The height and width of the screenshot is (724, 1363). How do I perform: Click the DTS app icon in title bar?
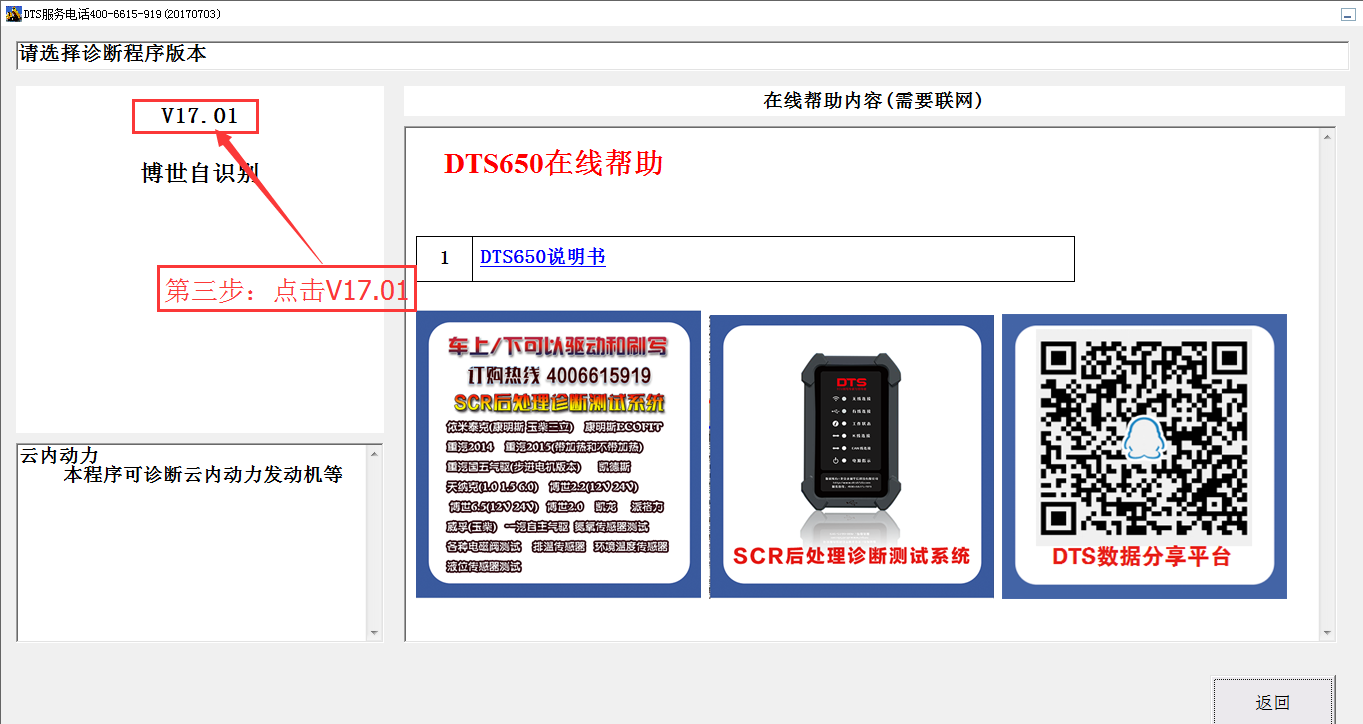point(13,14)
